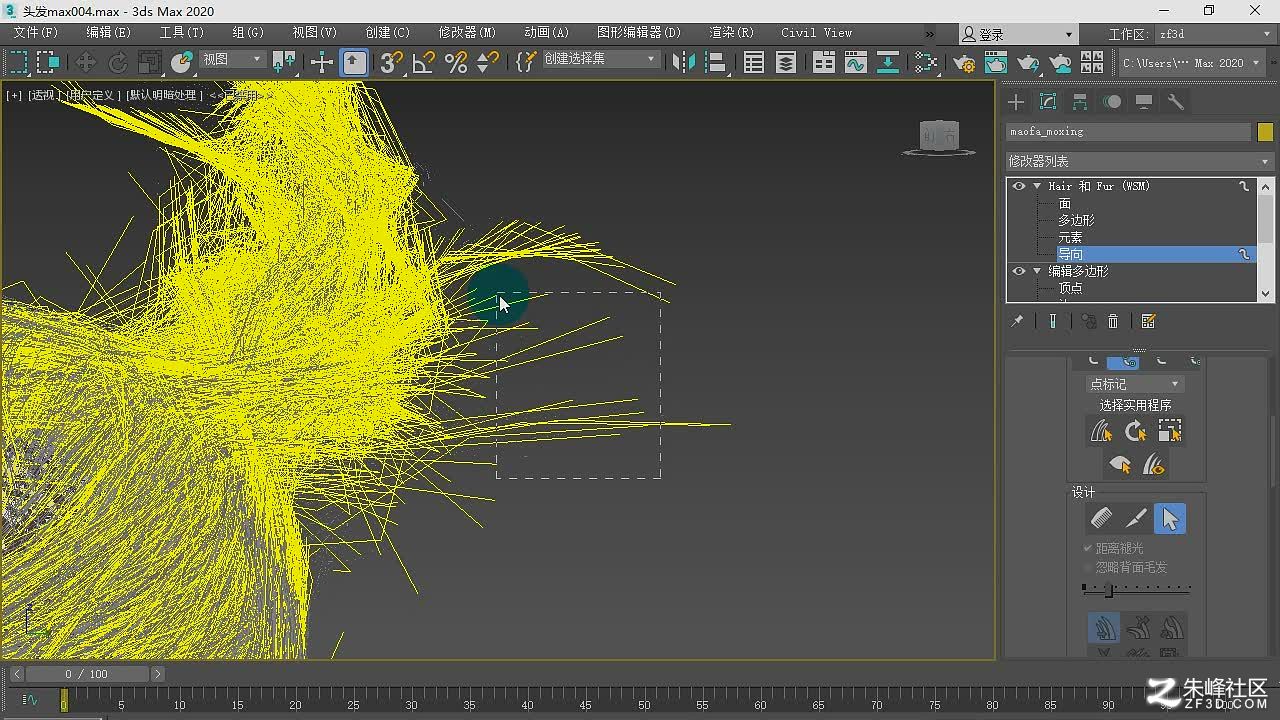This screenshot has height=720, width=1280.
Task: Click the Select and Move tool
Action: pos(86,62)
